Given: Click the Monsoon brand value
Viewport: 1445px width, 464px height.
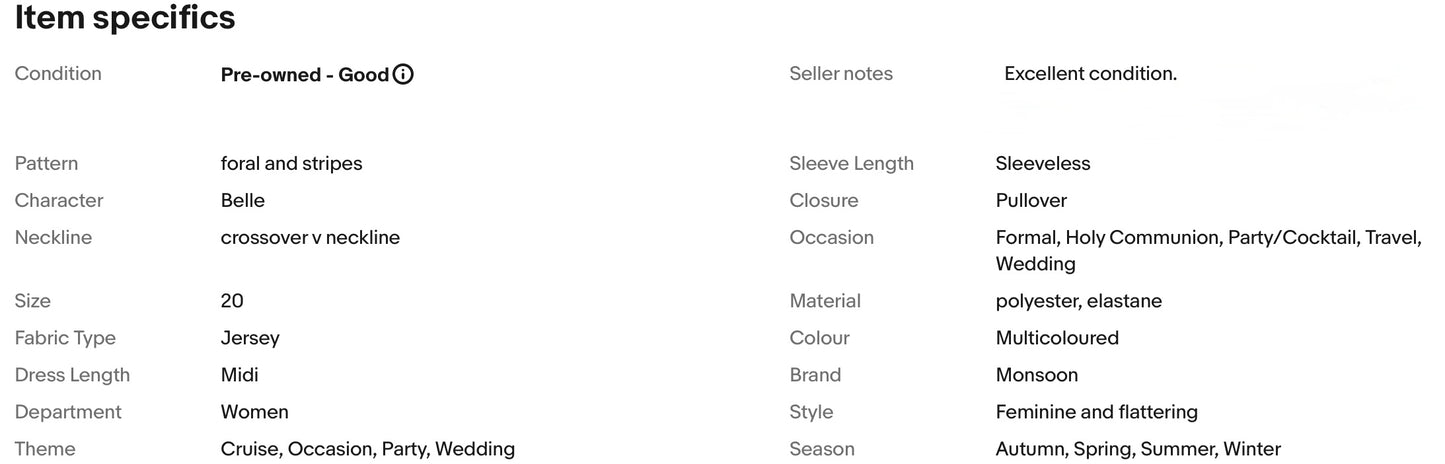Looking at the screenshot, I should pyautogui.click(x=1037, y=375).
